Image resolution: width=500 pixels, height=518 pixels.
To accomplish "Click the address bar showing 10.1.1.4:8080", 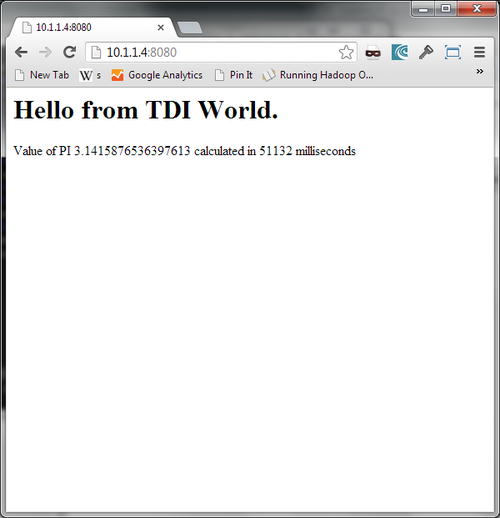I will point(221,52).
